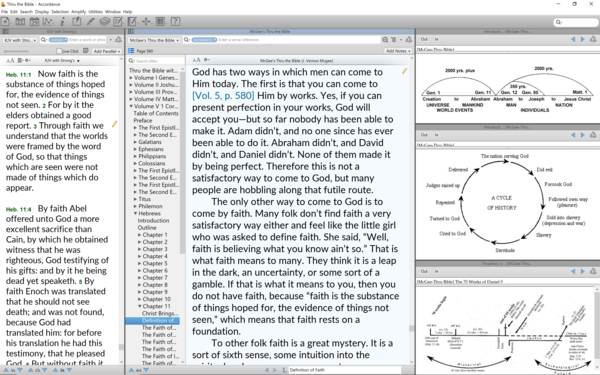This screenshot has width=600, height=375.
Task: Click the text size AA icon in McGee's pane
Action: click(x=196, y=60)
